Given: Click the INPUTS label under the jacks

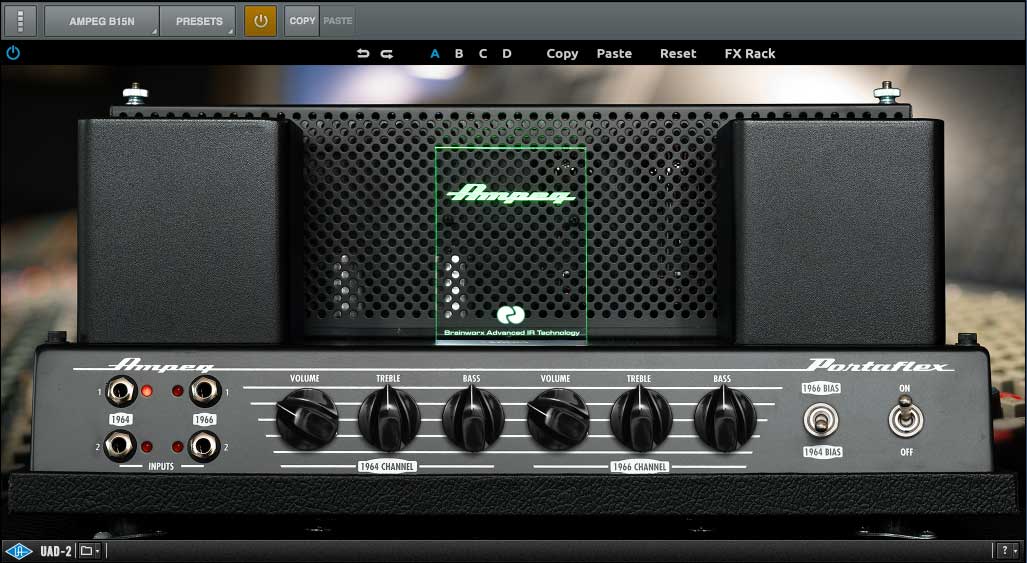Looking at the screenshot, I should [x=161, y=466].
